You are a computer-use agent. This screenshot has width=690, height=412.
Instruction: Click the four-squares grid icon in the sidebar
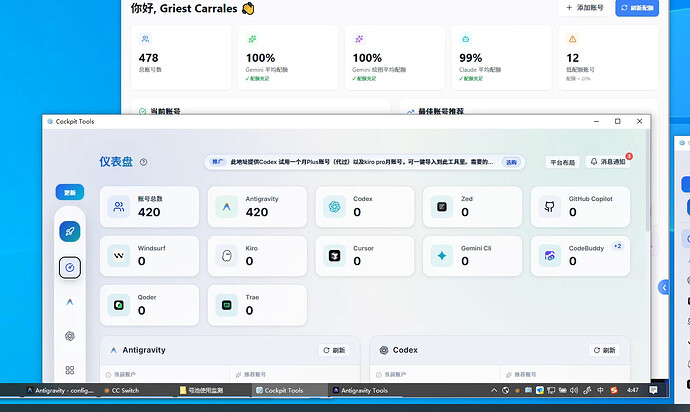point(70,370)
